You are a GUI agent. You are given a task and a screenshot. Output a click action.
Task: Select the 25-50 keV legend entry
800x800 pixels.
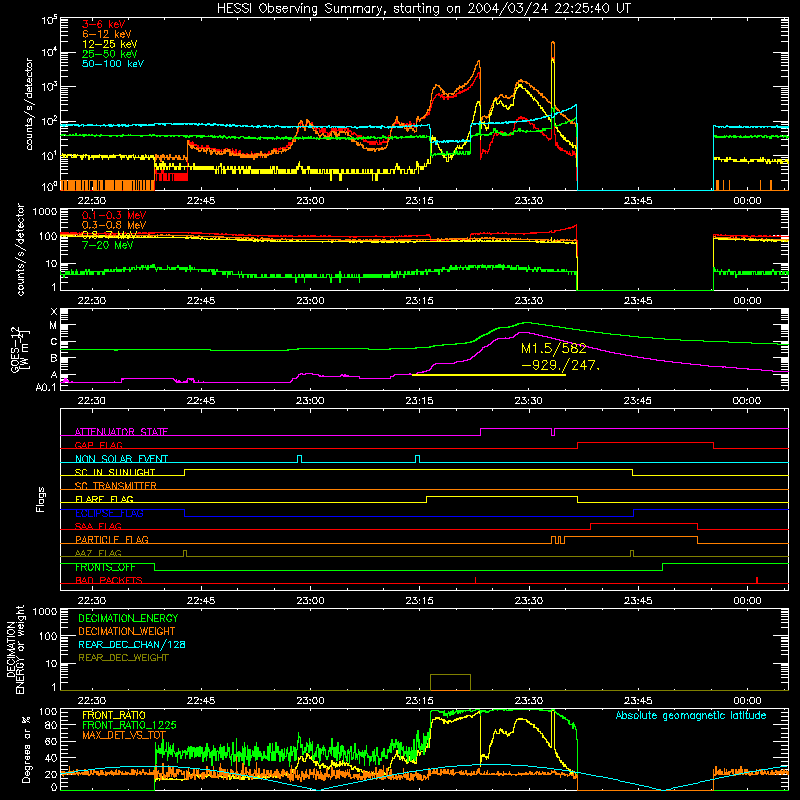[x=109, y=54]
